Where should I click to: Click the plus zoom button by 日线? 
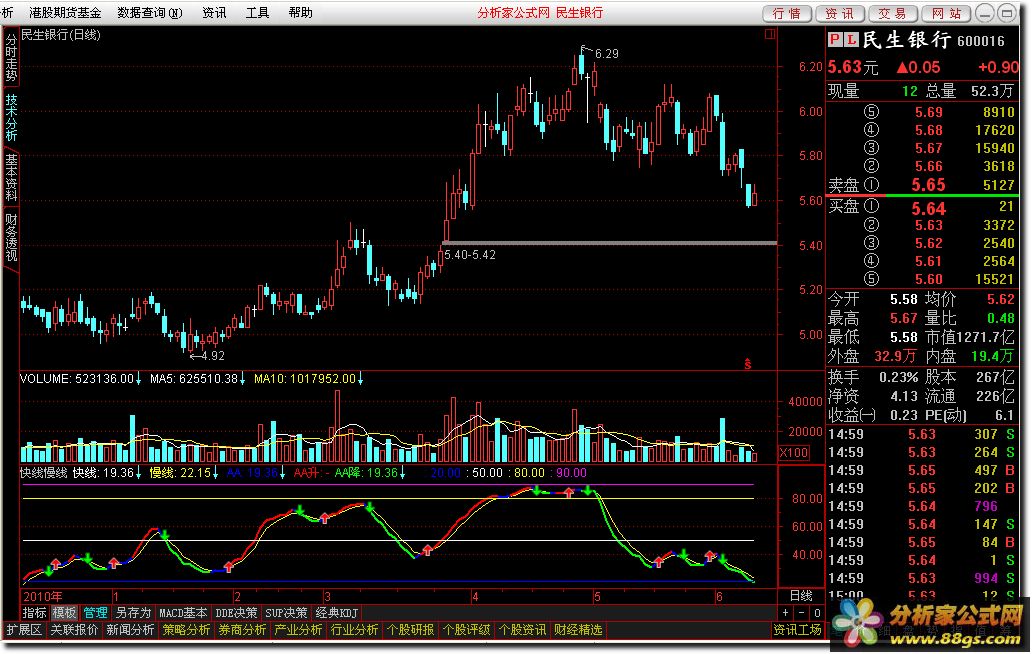(x=785, y=613)
